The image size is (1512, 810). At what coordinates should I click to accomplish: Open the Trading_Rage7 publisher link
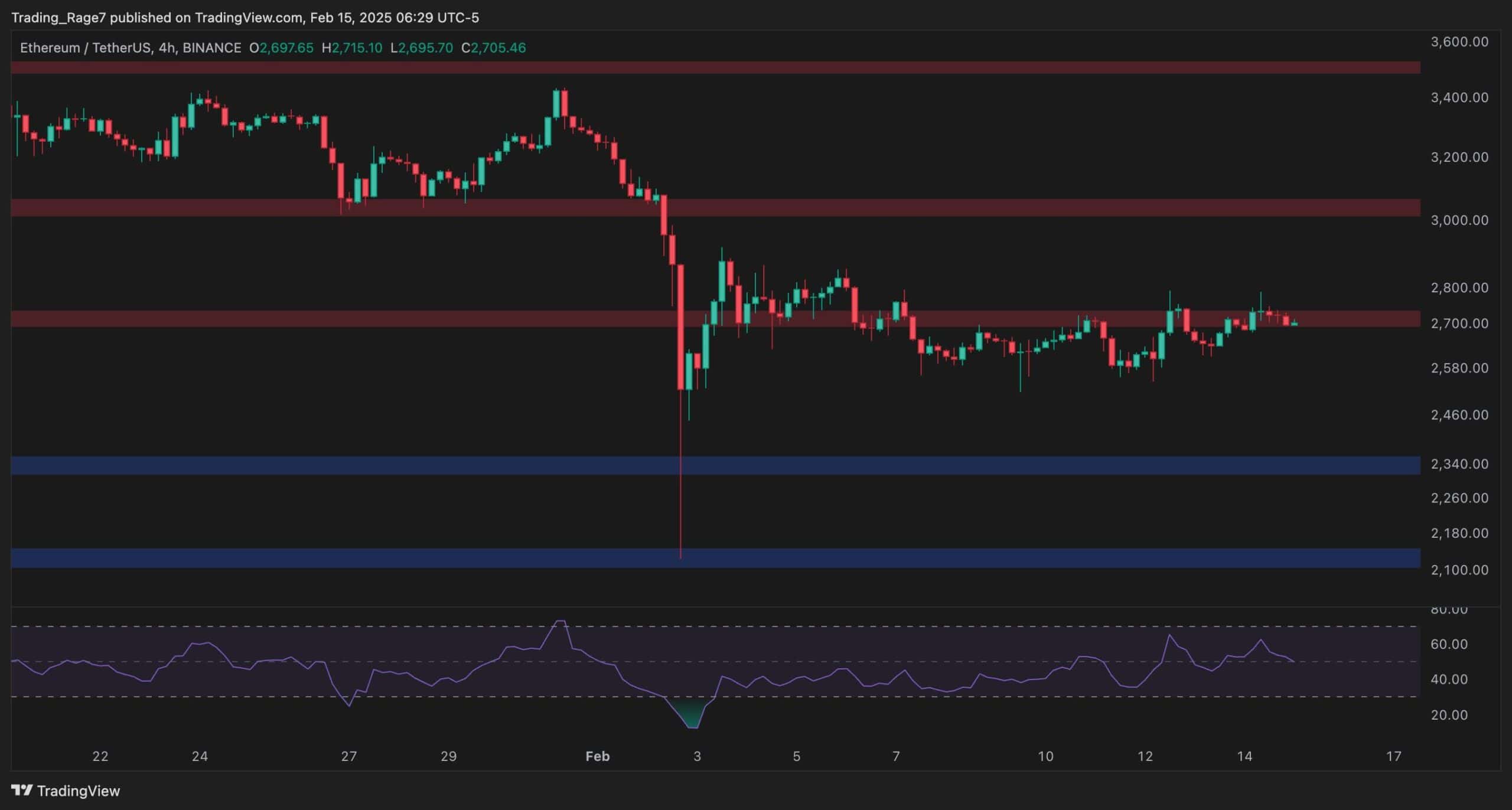point(59,17)
